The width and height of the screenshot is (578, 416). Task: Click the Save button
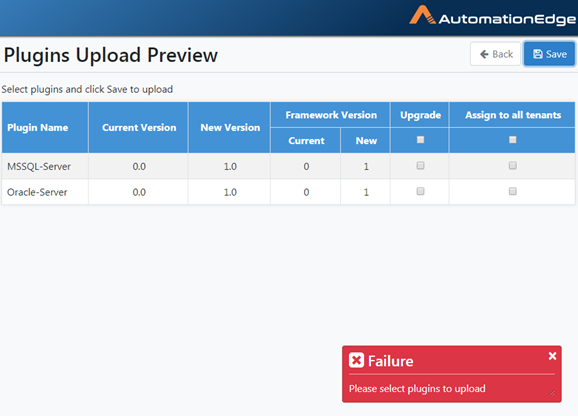click(x=549, y=54)
